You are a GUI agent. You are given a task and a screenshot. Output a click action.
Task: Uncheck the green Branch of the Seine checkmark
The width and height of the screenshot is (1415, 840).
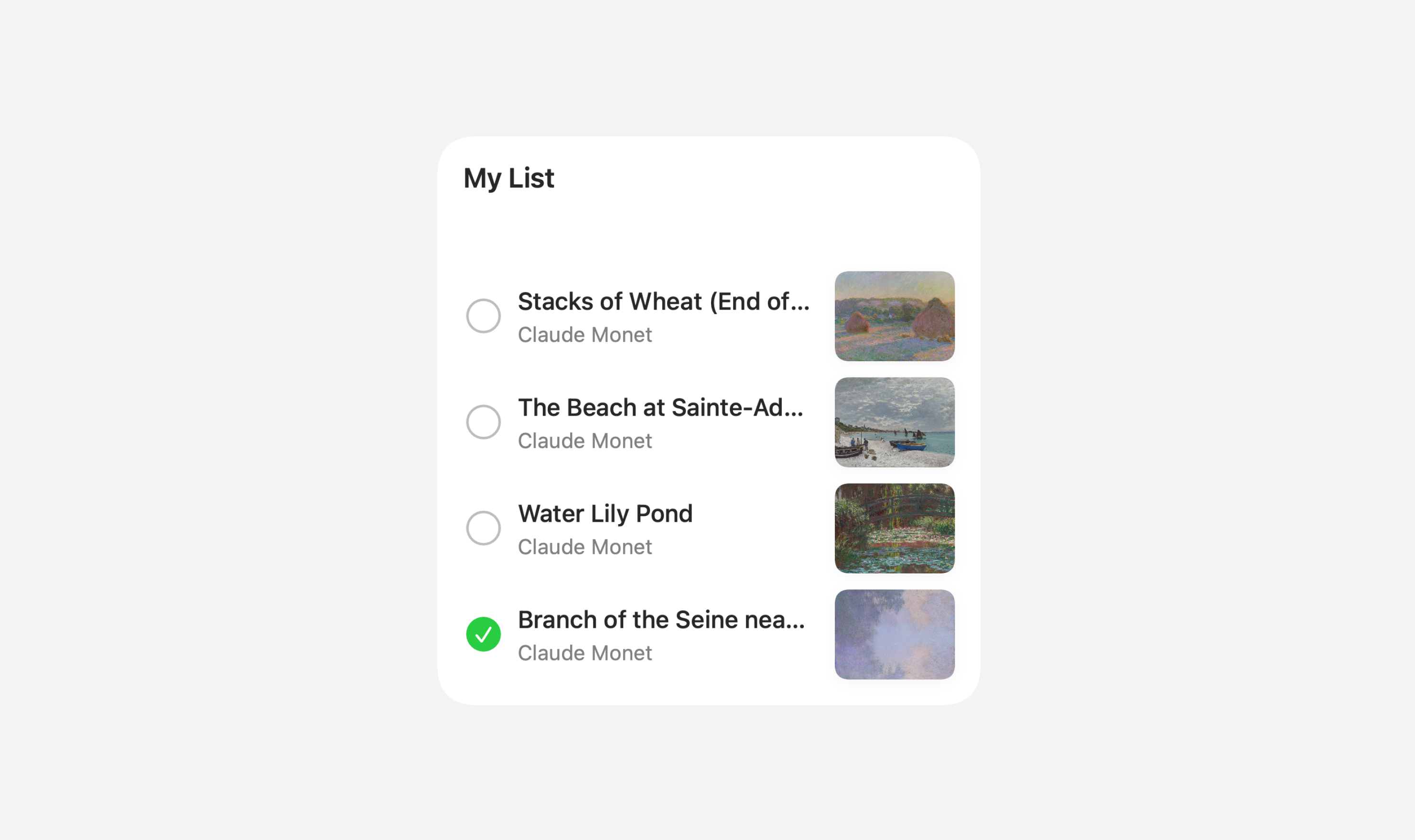(x=483, y=634)
